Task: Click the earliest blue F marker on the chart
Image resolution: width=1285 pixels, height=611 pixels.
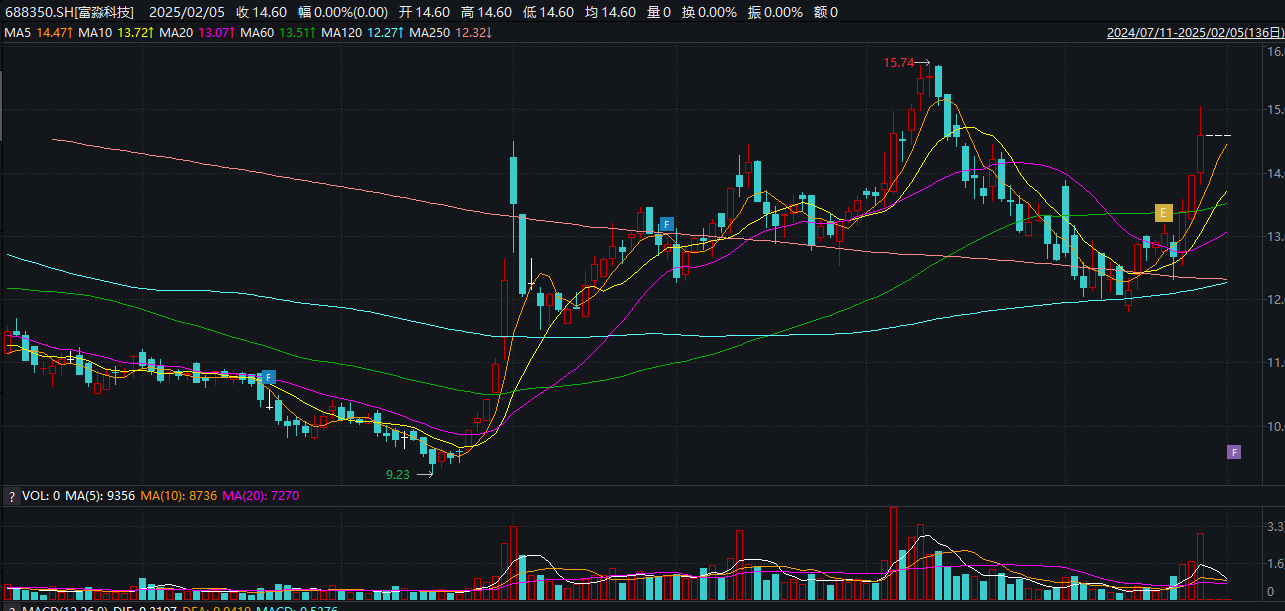Action: [268, 377]
